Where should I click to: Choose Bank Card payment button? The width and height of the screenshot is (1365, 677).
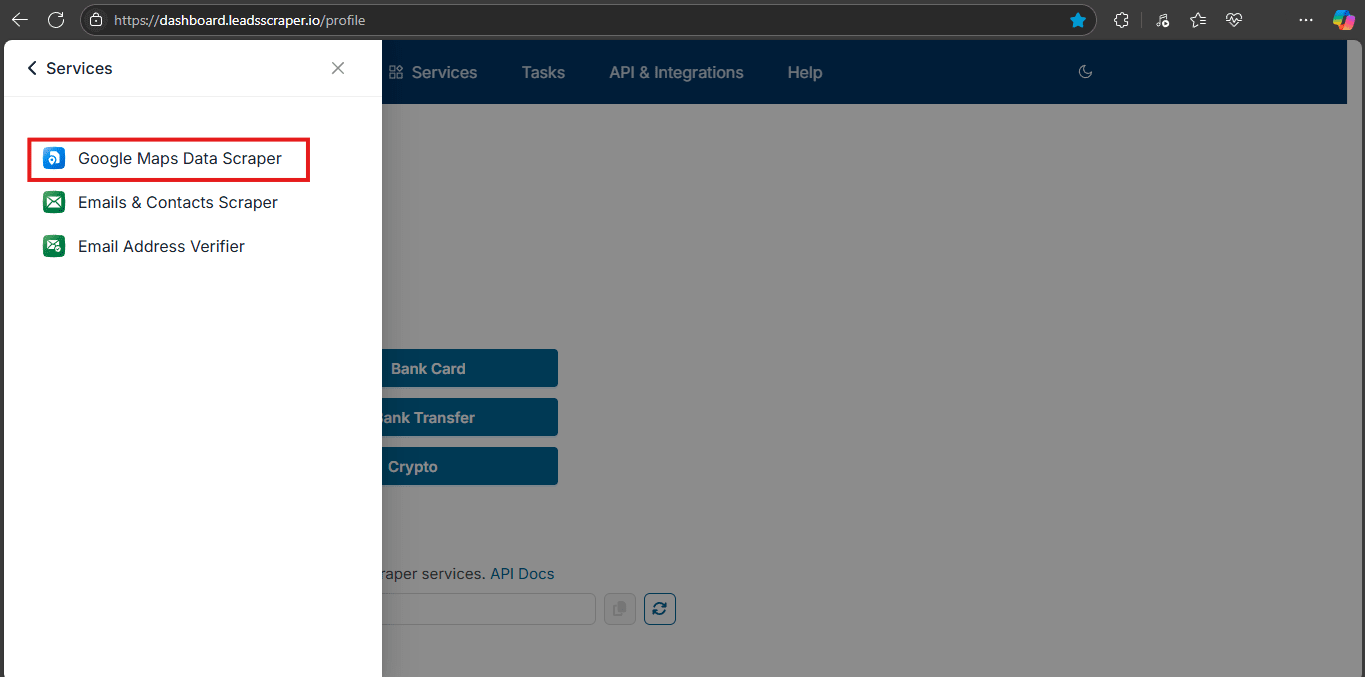tap(469, 368)
